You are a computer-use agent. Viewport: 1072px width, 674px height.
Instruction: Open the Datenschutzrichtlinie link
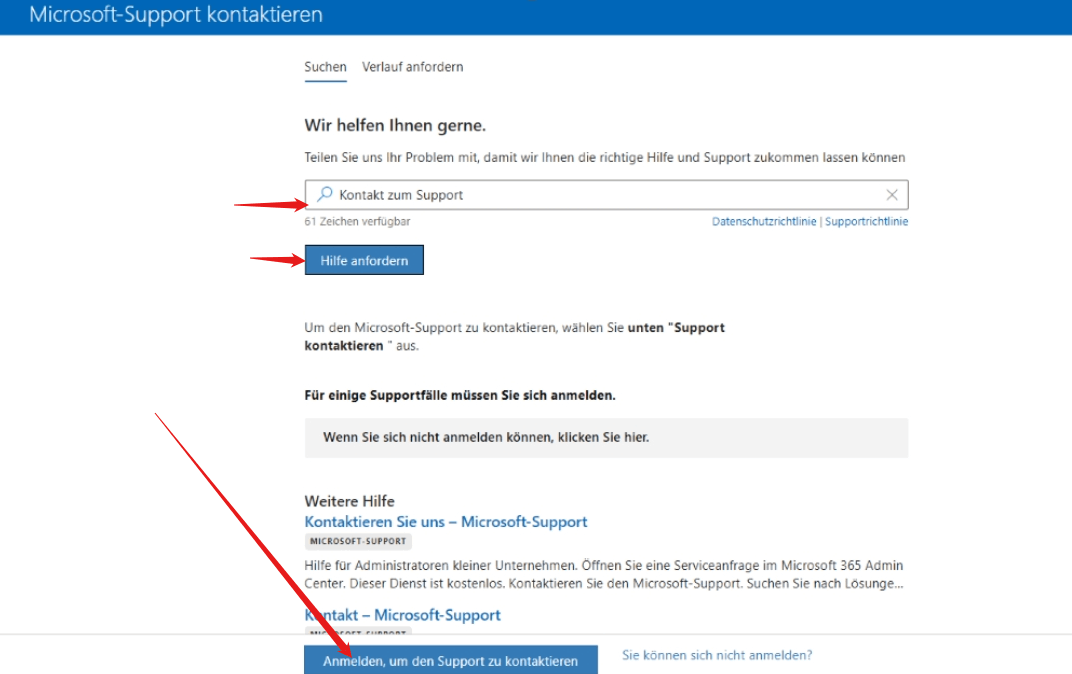coord(764,221)
